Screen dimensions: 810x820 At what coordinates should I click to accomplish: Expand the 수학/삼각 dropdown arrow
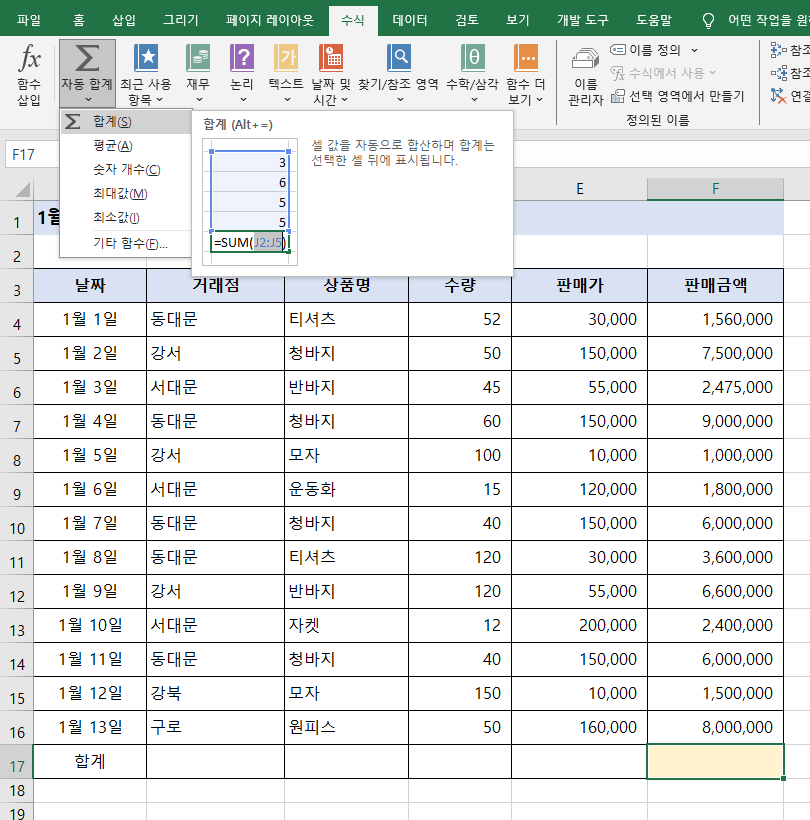pyautogui.click(x=474, y=99)
